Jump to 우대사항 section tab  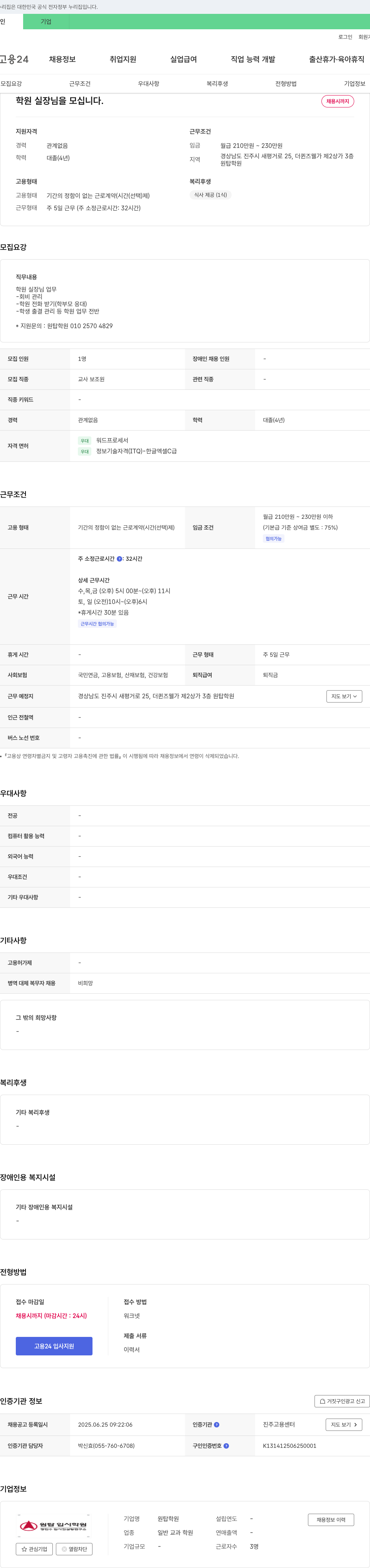pyautogui.click(x=149, y=84)
